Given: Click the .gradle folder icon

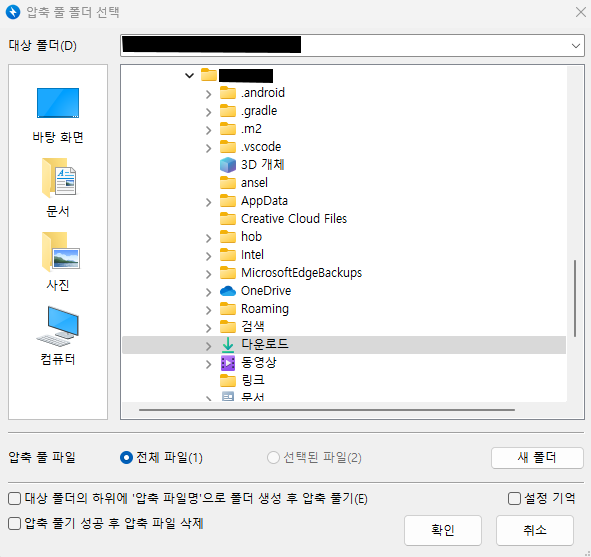Looking at the screenshot, I should pyautogui.click(x=228, y=110).
